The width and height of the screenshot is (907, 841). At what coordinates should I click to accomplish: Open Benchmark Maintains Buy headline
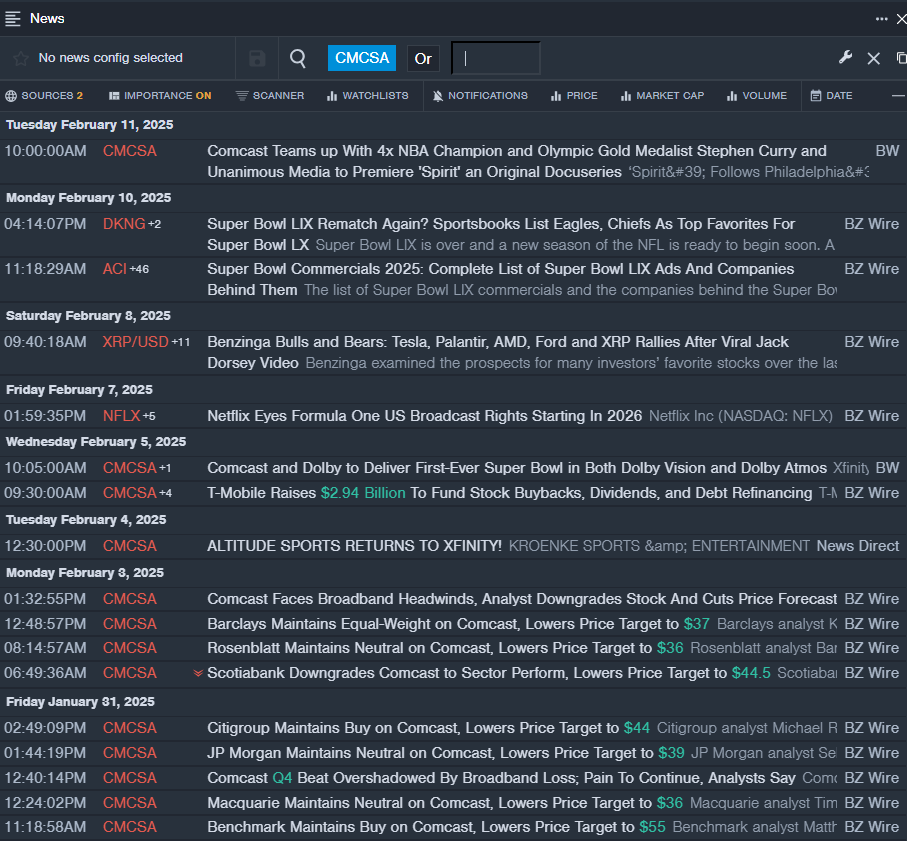[436, 827]
